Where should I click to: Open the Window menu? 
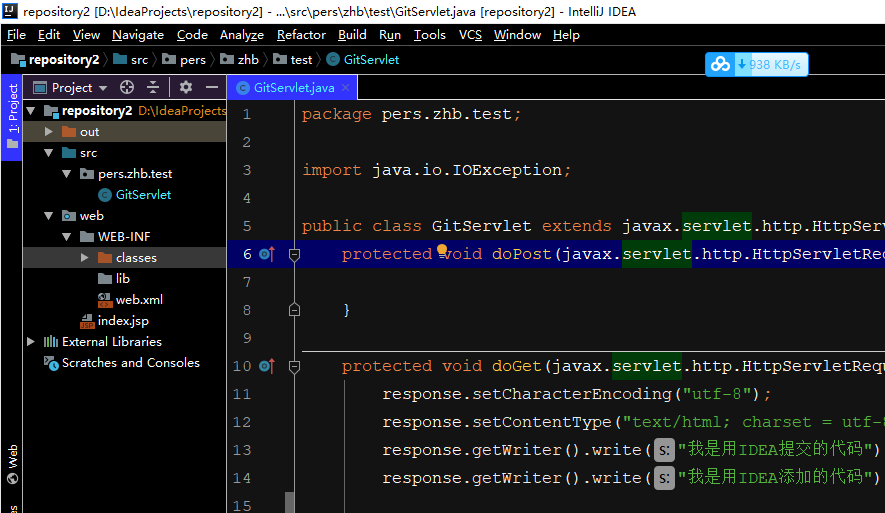pos(517,35)
